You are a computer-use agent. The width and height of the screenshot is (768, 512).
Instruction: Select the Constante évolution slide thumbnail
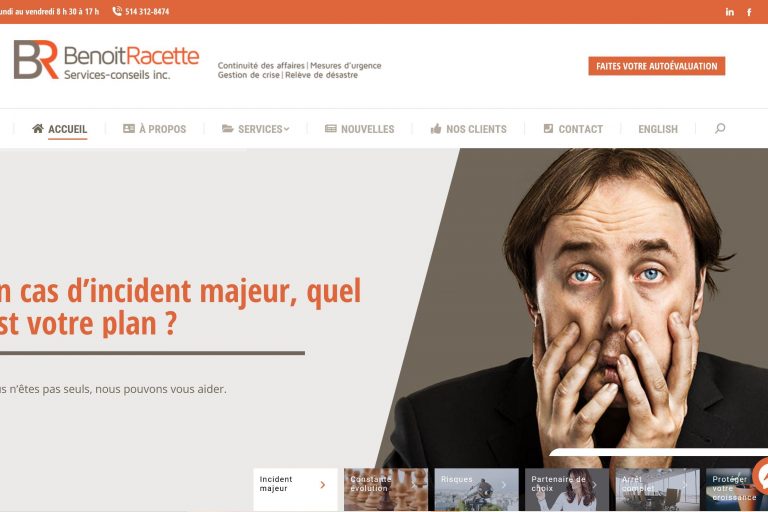click(x=386, y=489)
